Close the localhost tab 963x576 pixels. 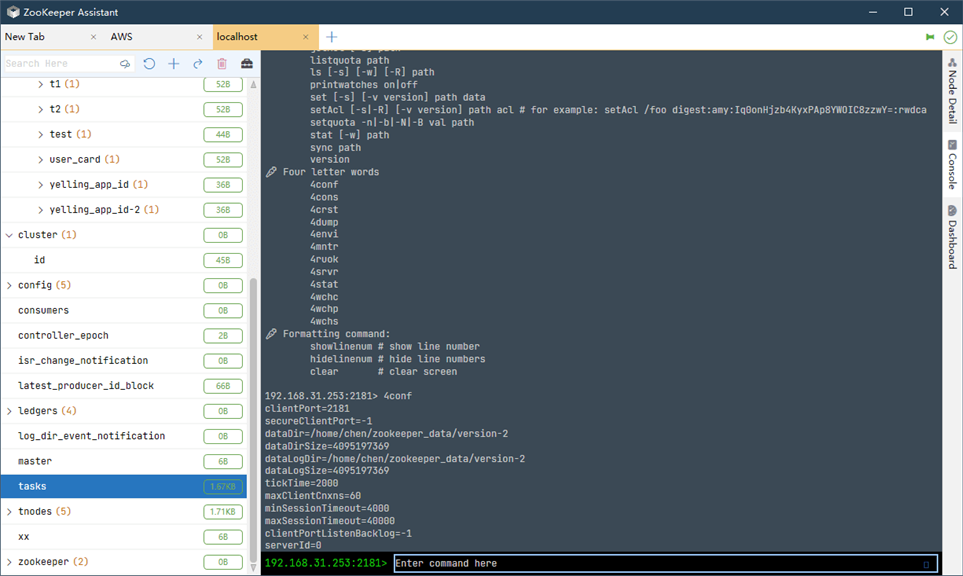tap(306, 37)
